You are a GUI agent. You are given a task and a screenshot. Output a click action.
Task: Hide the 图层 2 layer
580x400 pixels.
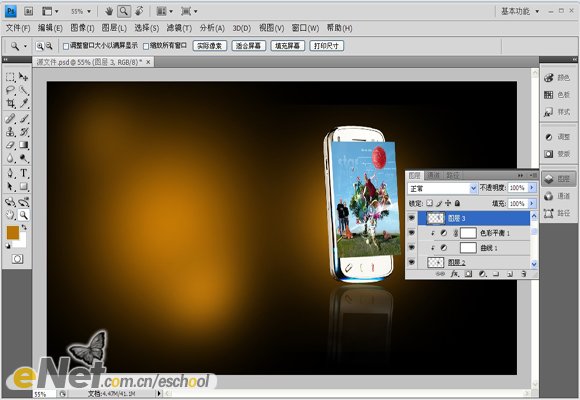click(x=411, y=262)
